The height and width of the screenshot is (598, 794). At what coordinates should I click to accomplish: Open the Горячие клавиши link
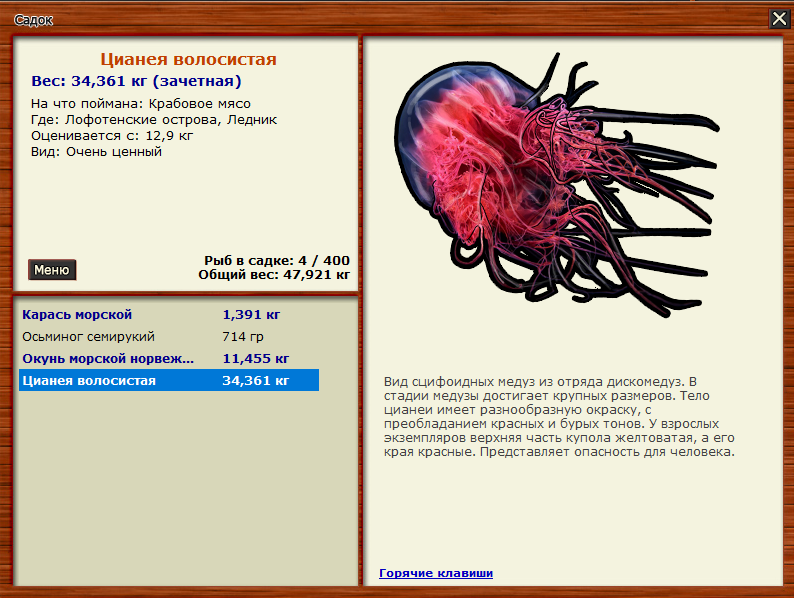[435, 573]
